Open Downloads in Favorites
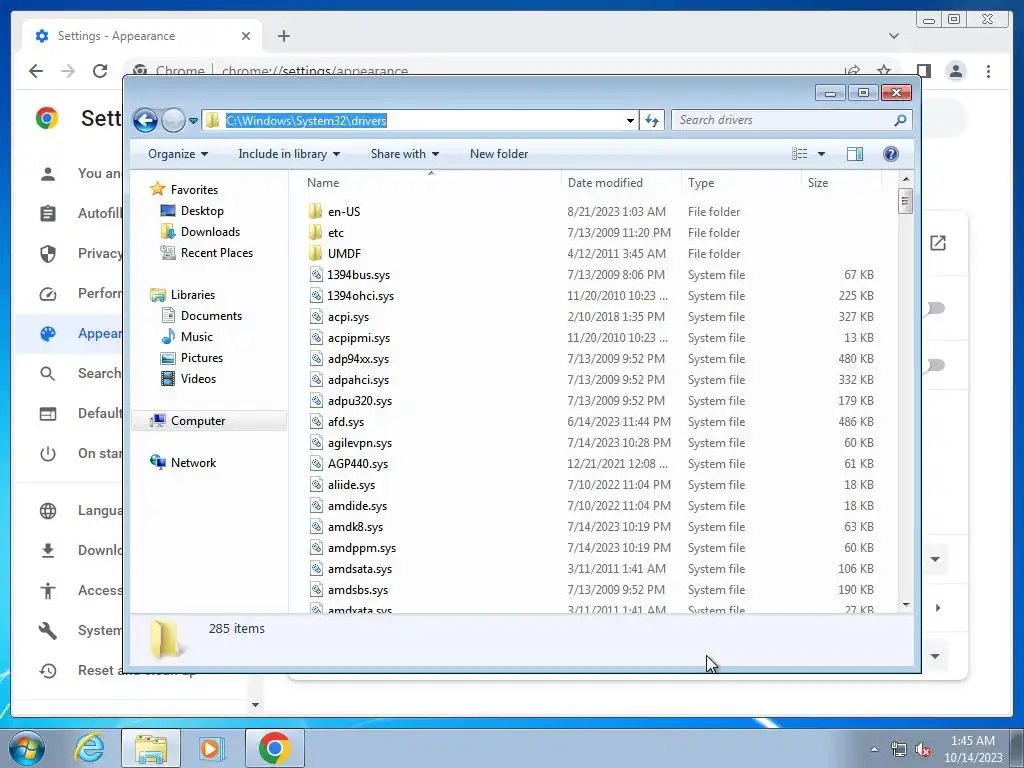Screen dimensions: 1024x768 click(x=210, y=232)
